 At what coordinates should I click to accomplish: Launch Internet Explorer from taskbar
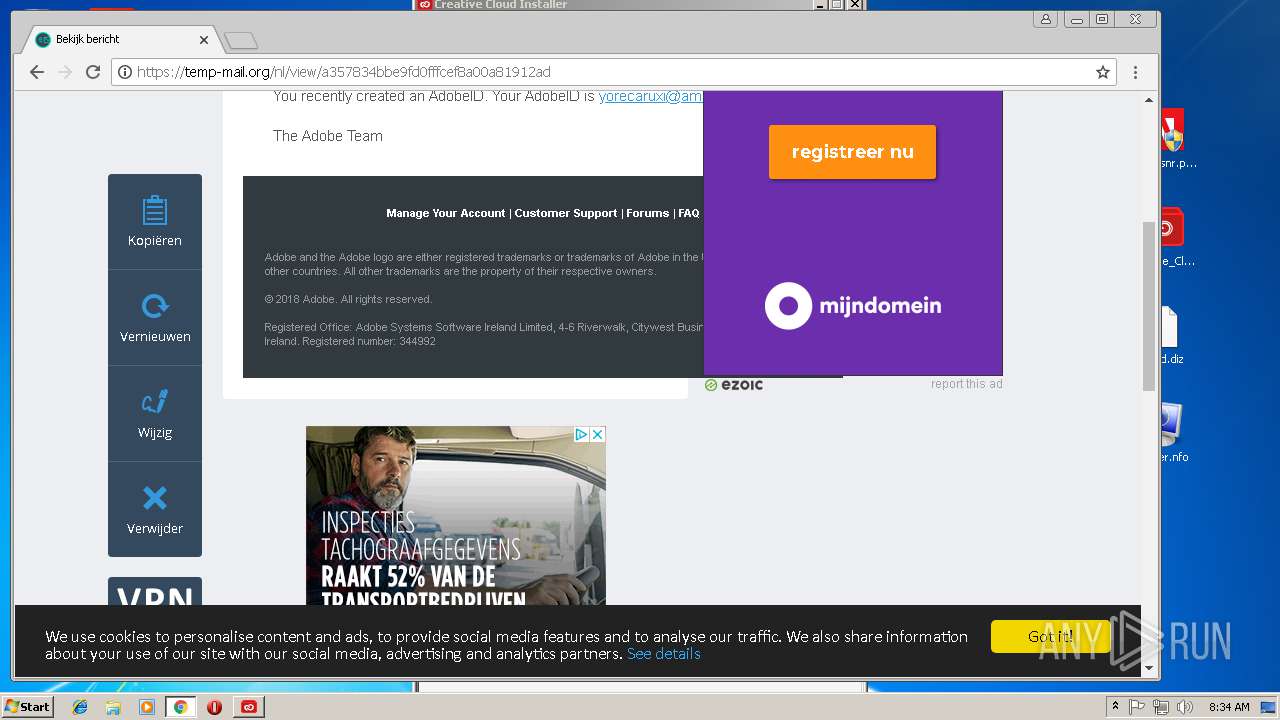point(80,707)
